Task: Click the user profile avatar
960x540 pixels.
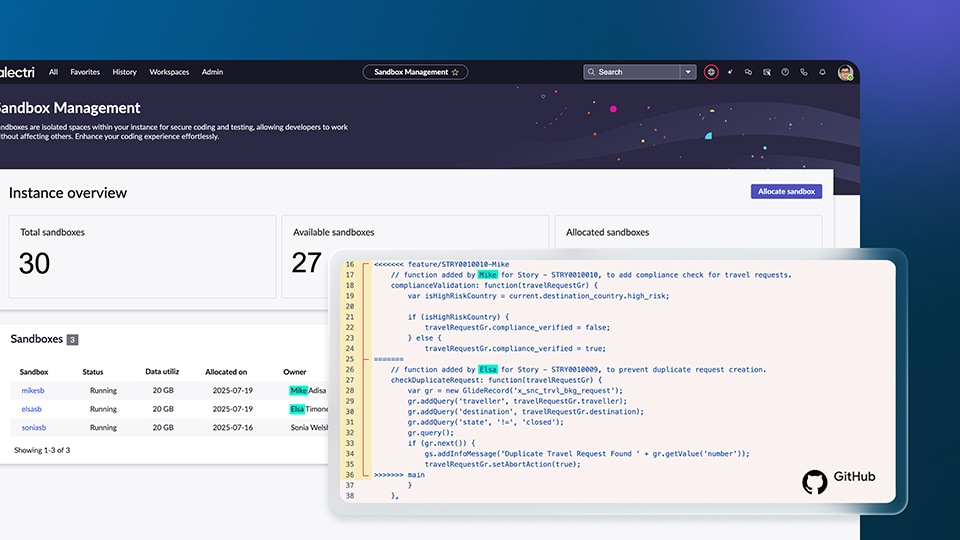Action: pyautogui.click(x=845, y=72)
